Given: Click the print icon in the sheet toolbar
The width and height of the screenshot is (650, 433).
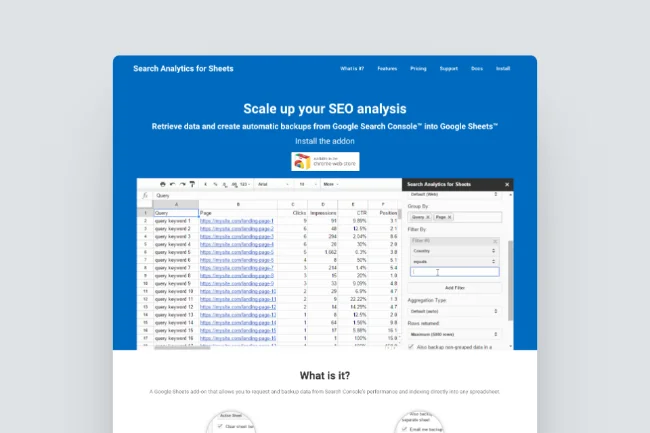Looking at the screenshot, I should point(162,184).
